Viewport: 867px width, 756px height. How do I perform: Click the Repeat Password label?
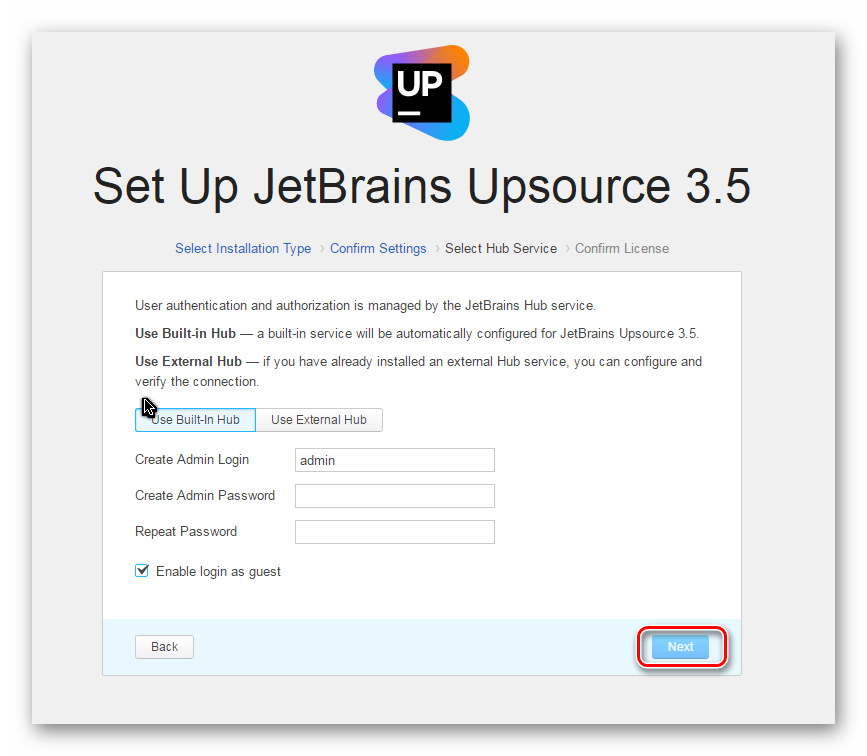(186, 531)
